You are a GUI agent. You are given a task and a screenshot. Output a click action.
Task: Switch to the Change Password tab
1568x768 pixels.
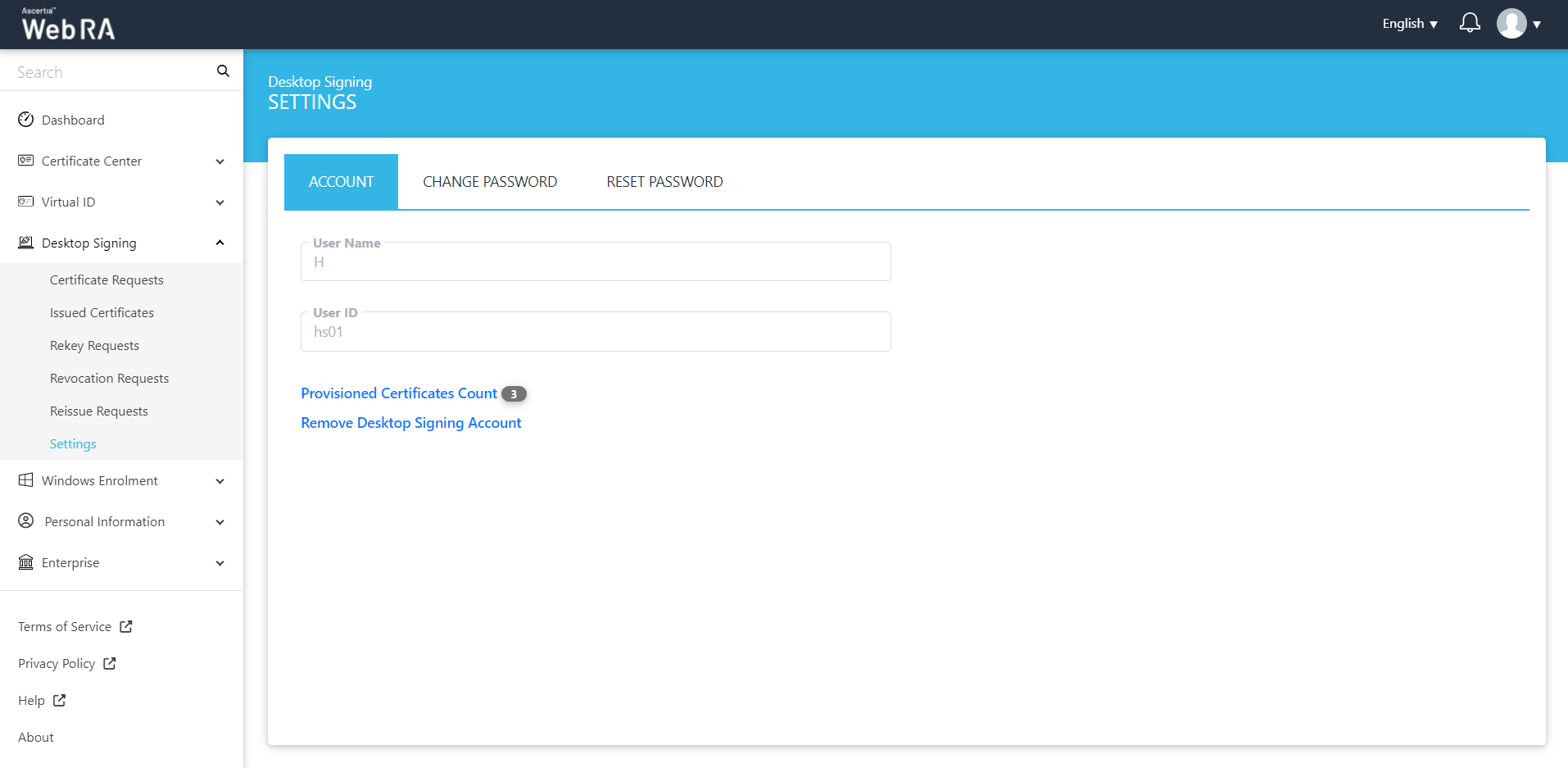(x=490, y=182)
